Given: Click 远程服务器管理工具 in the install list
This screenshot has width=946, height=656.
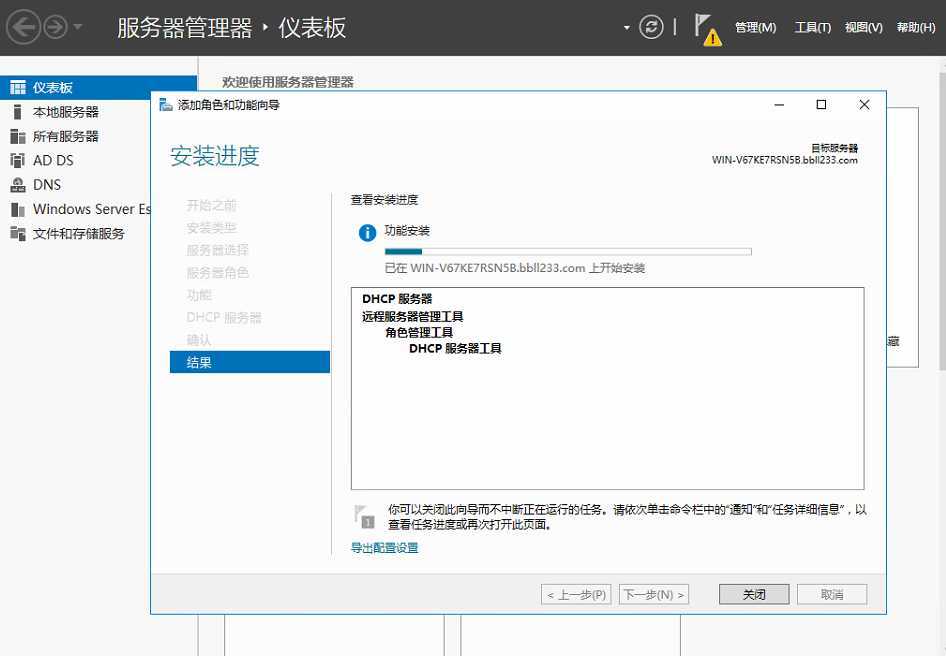Looking at the screenshot, I should (413, 316).
